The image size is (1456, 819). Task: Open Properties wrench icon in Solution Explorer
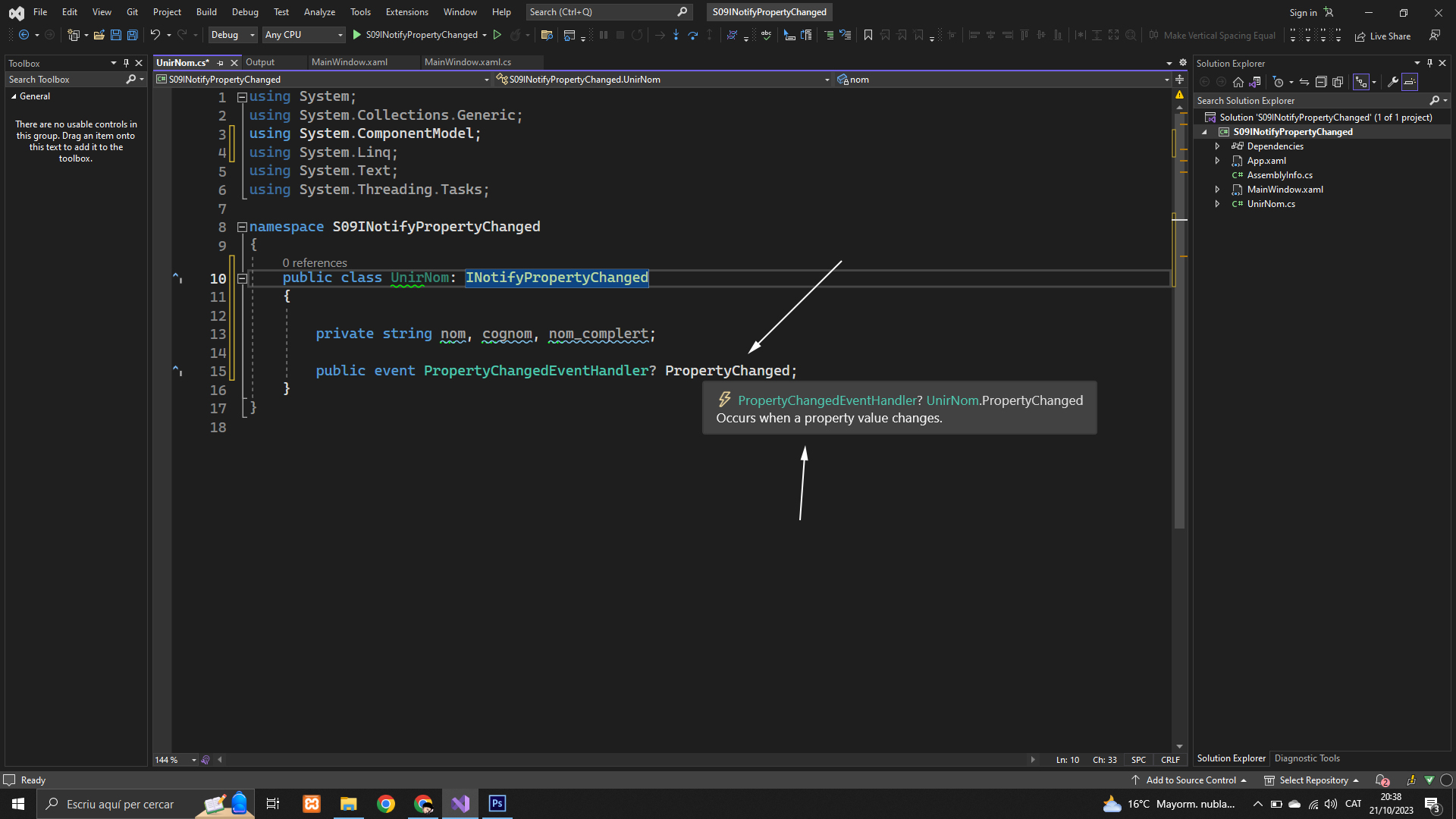(1393, 82)
